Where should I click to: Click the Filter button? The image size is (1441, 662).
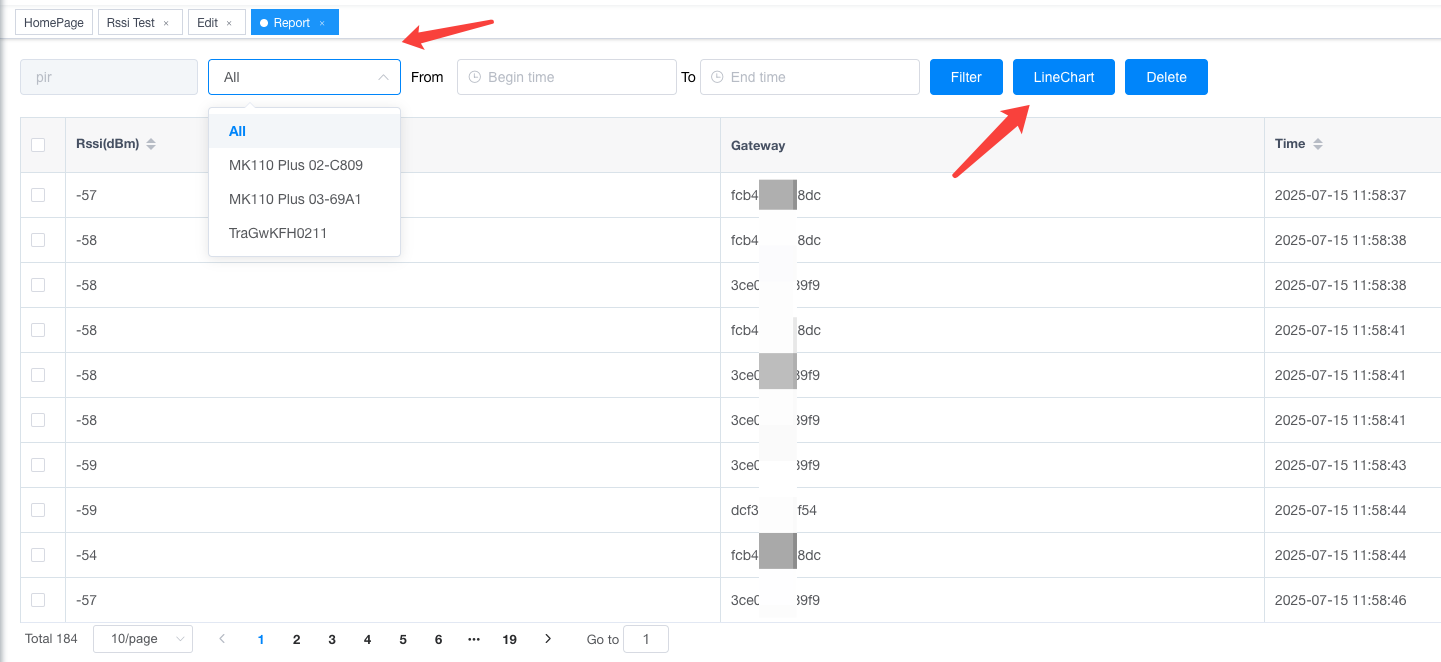click(966, 77)
